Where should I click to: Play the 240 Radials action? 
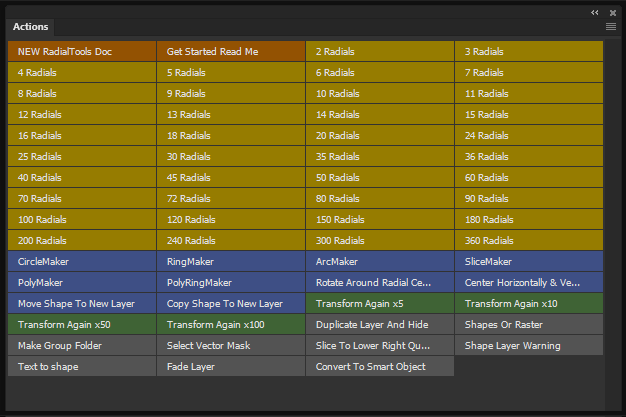click(x=231, y=240)
